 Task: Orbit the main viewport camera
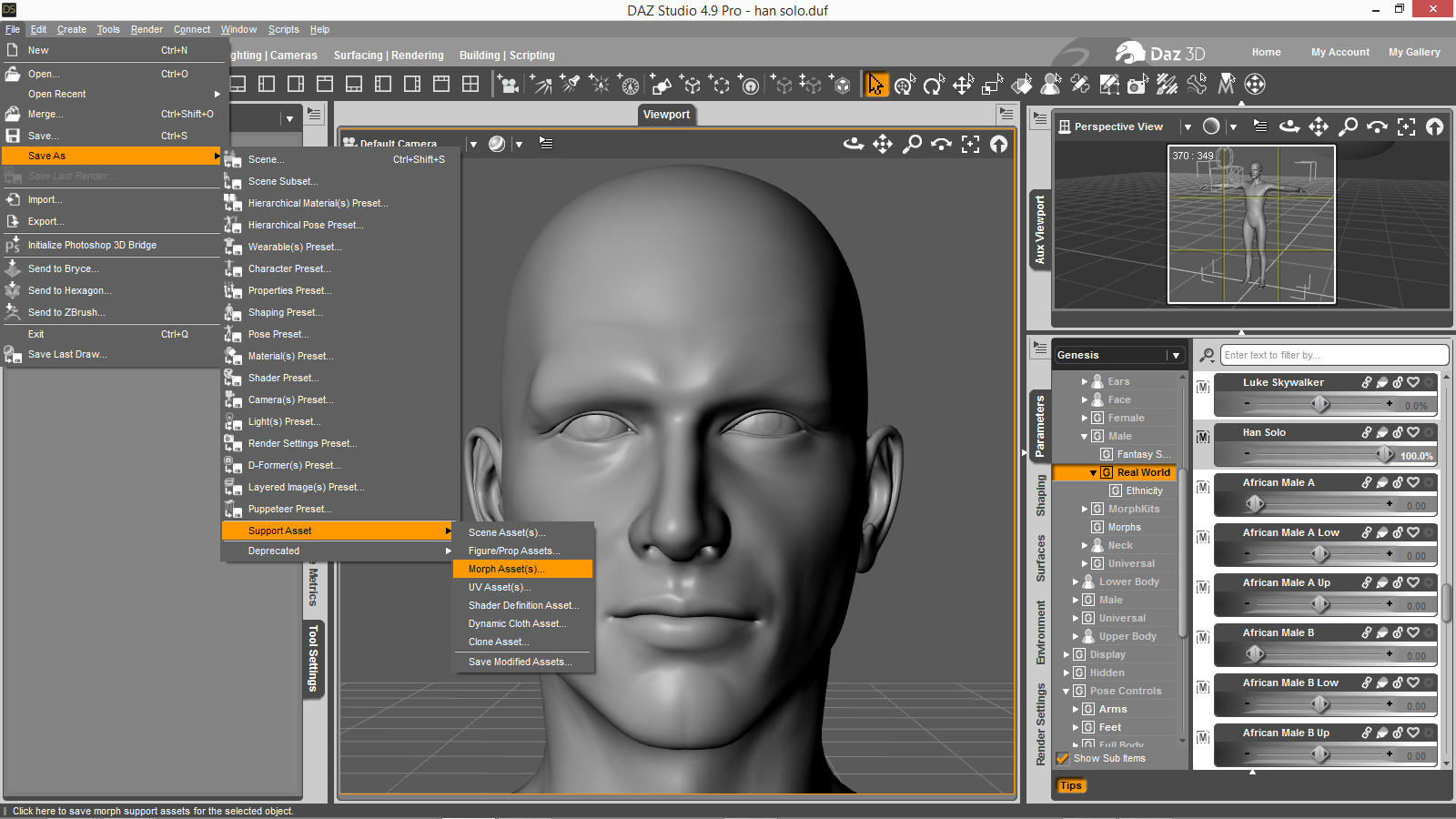pos(854,144)
